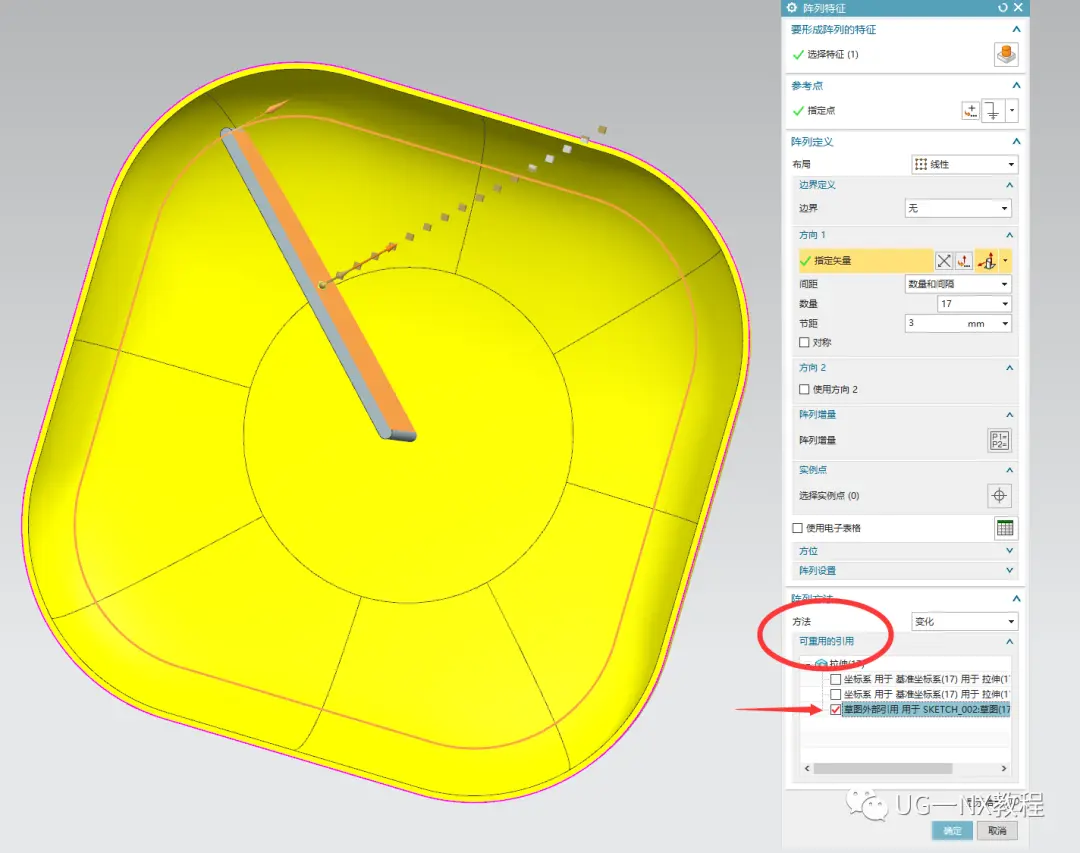Click the reference list left scroll arrow

point(807,768)
